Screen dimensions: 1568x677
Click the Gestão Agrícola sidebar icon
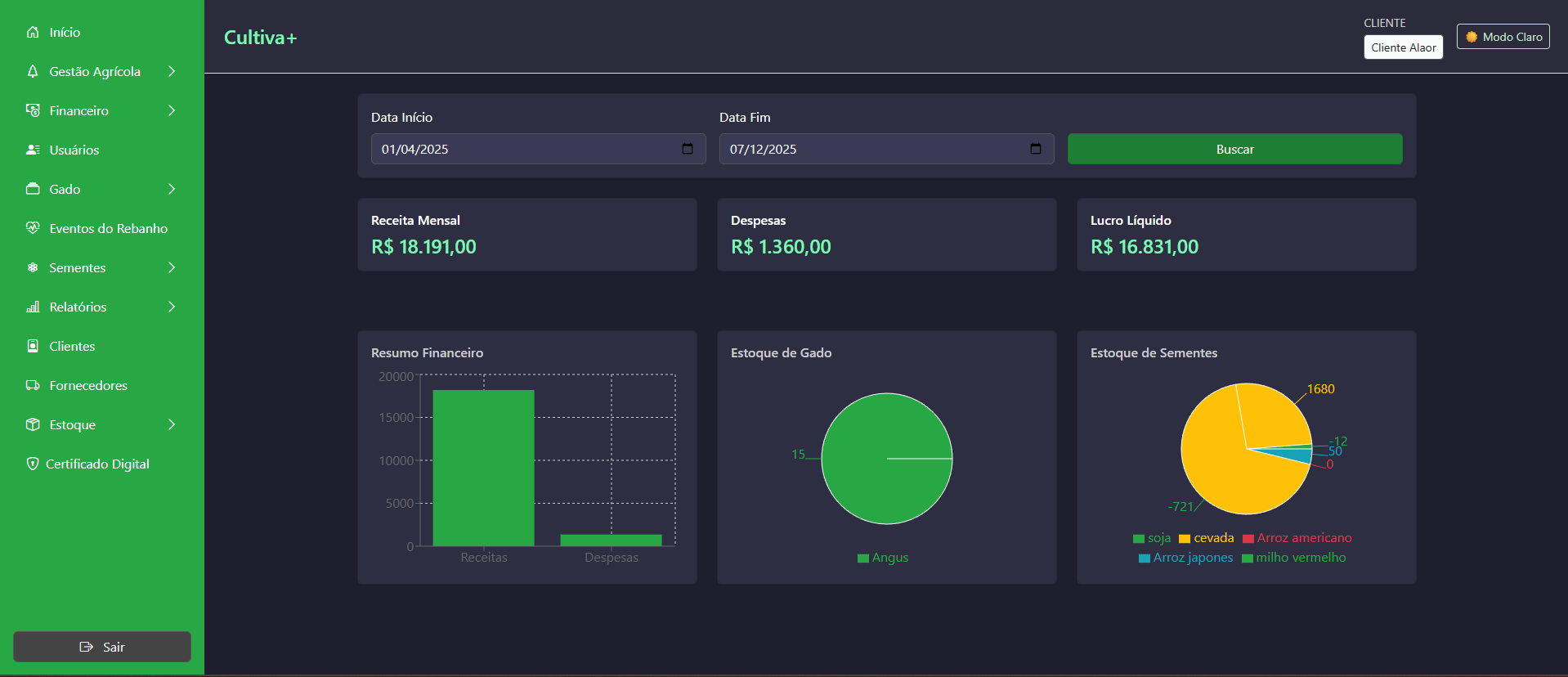[33, 71]
